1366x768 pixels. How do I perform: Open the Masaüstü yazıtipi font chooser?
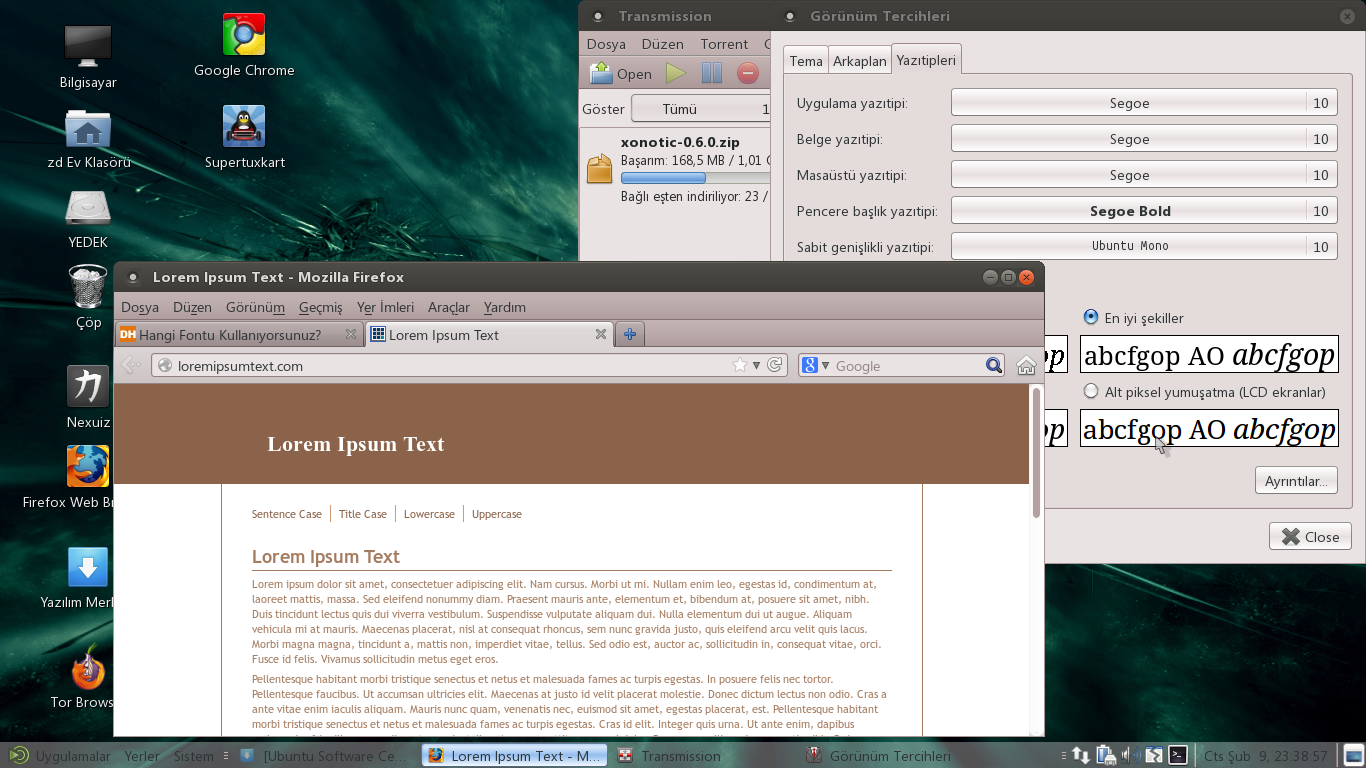click(1144, 175)
